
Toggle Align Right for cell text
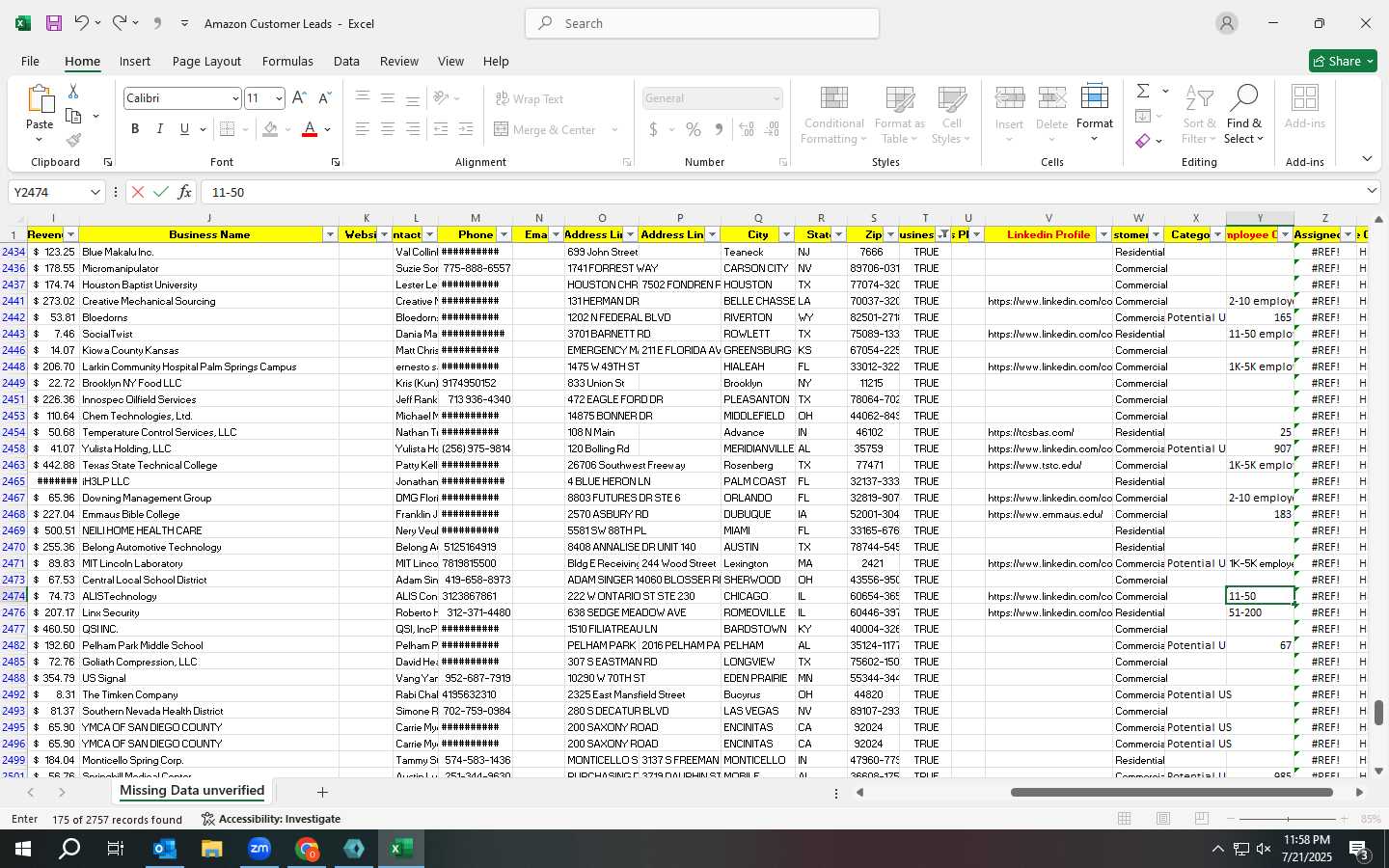413,129
